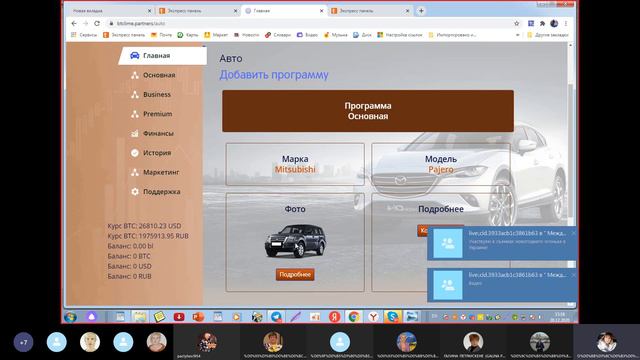The image size is (640, 360).
Task: Bookmark this page with the star icon
Action: click(517, 24)
